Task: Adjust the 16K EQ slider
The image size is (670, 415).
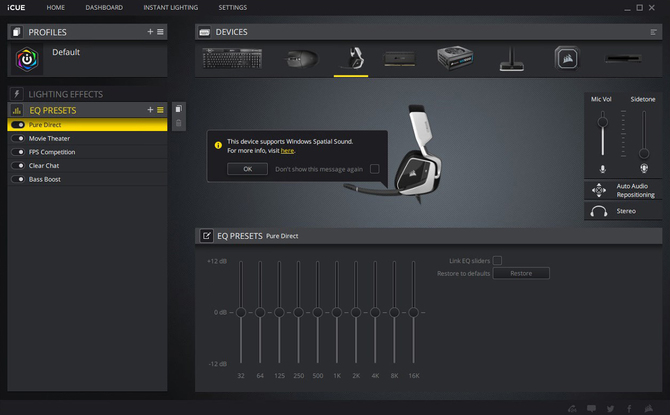Action: click(413, 312)
